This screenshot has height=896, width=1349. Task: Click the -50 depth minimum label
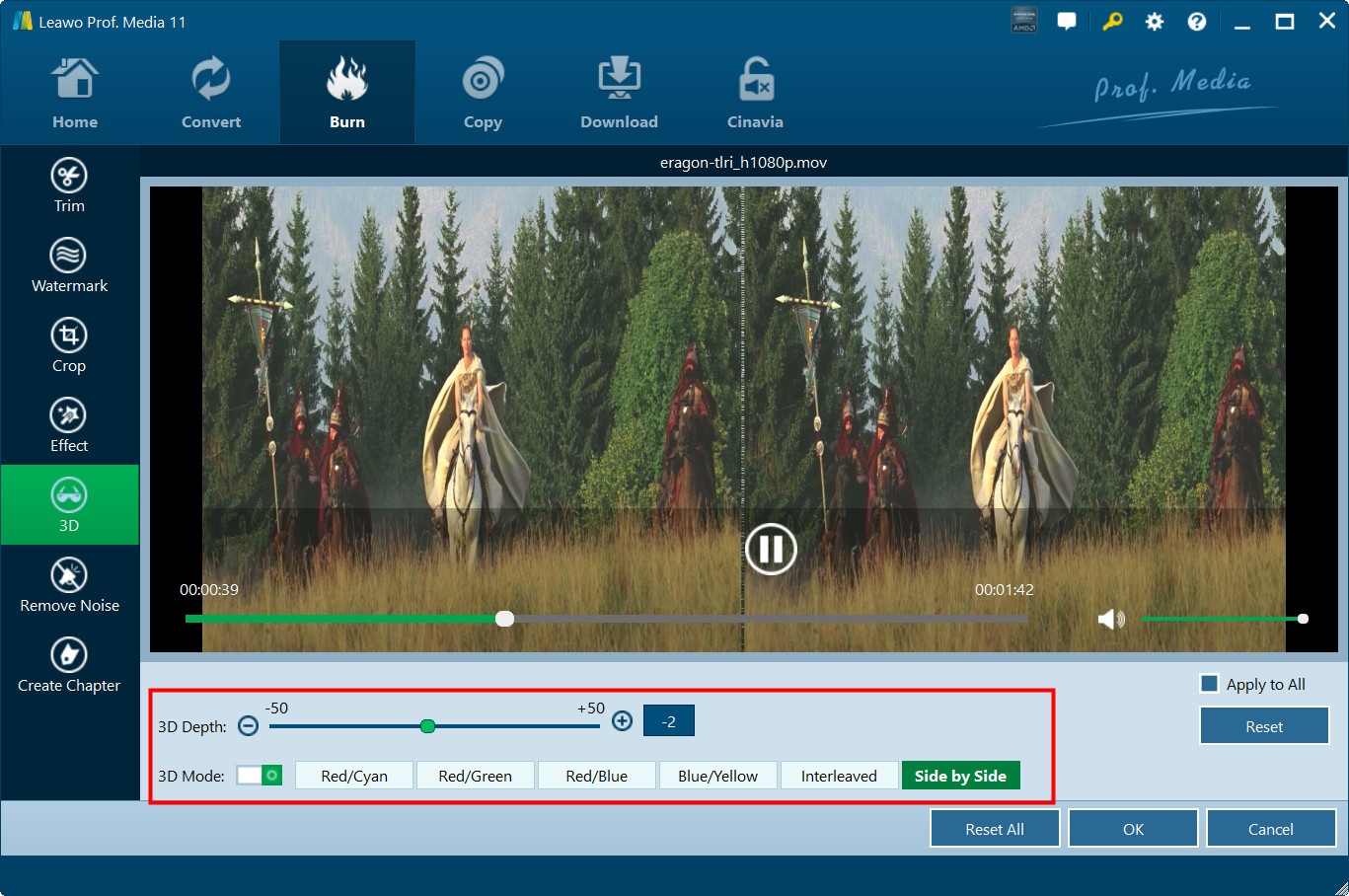(276, 708)
